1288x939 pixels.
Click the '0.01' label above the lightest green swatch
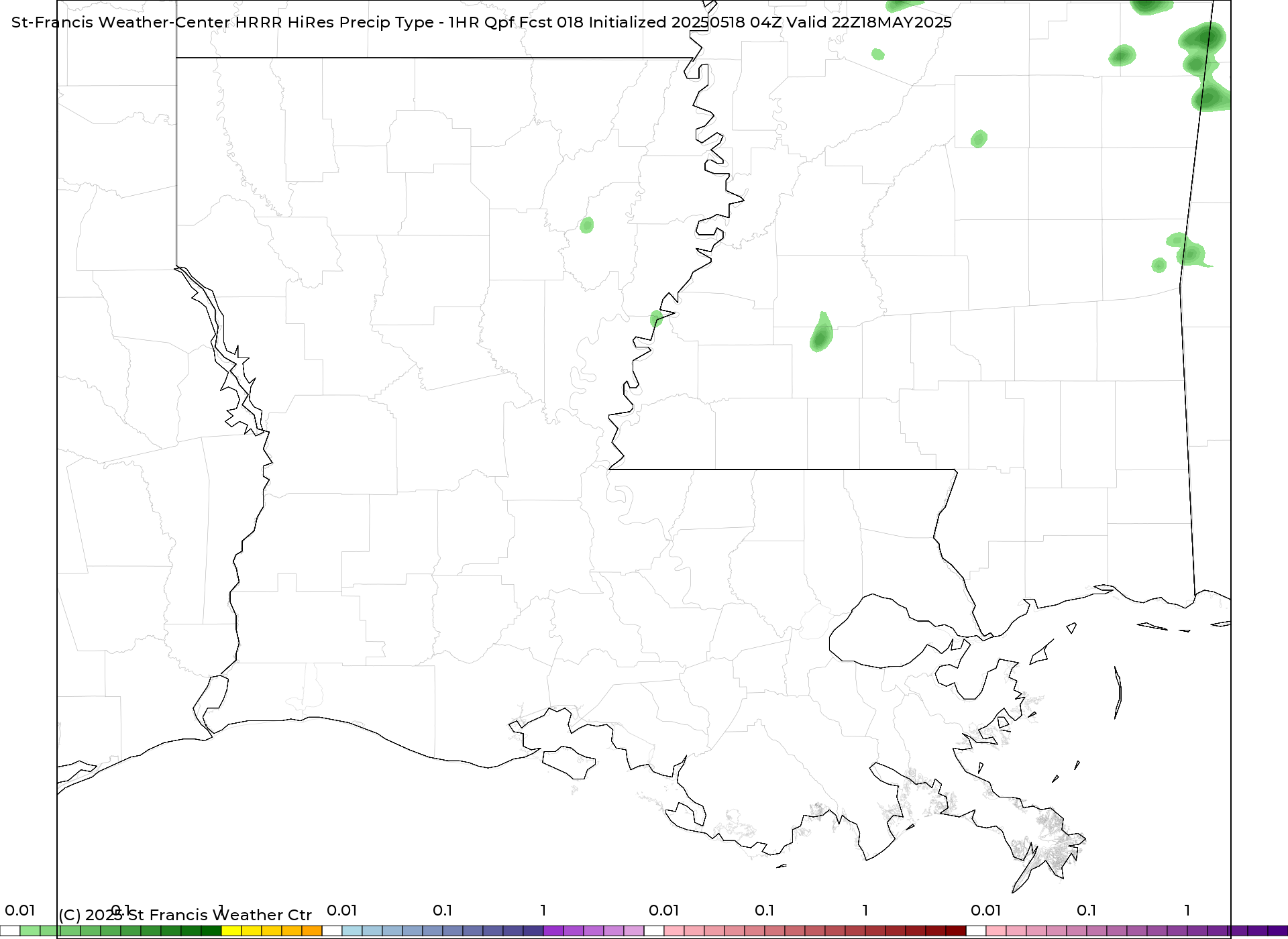point(19,910)
